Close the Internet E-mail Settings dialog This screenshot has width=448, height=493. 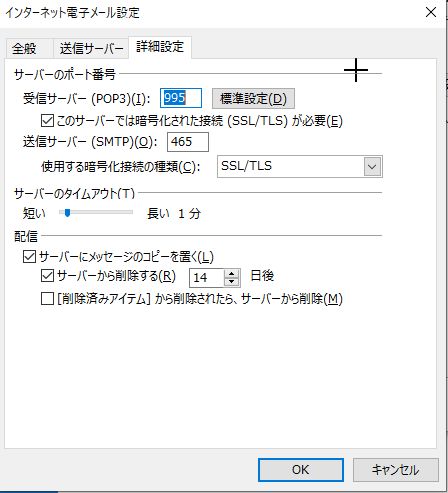tap(431, 13)
